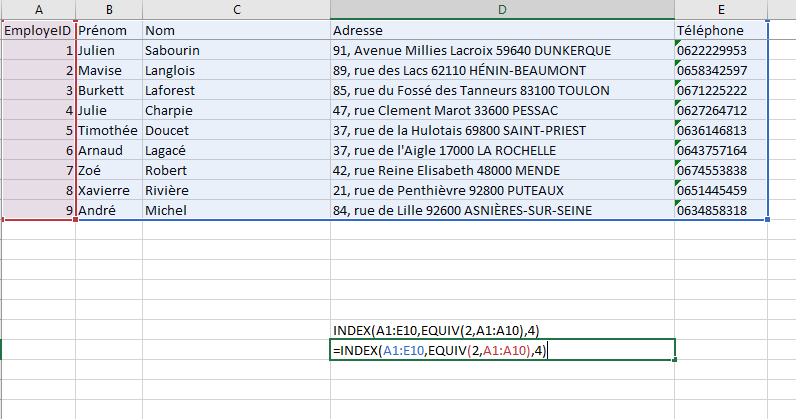
Task: Click the A1:A10 reference in the formula being edited
Action: click(x=503, y=350)
